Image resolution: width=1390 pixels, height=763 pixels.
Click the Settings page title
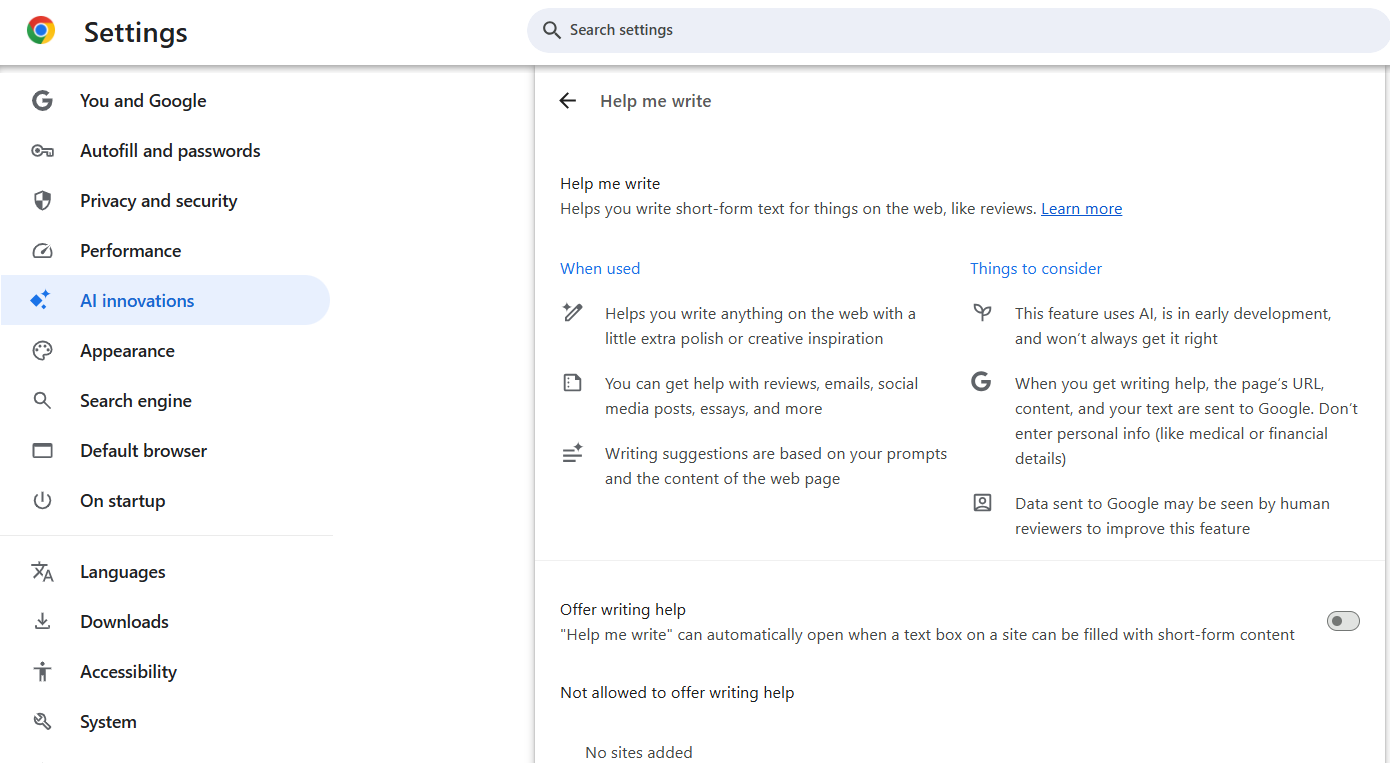coord(136,32)
